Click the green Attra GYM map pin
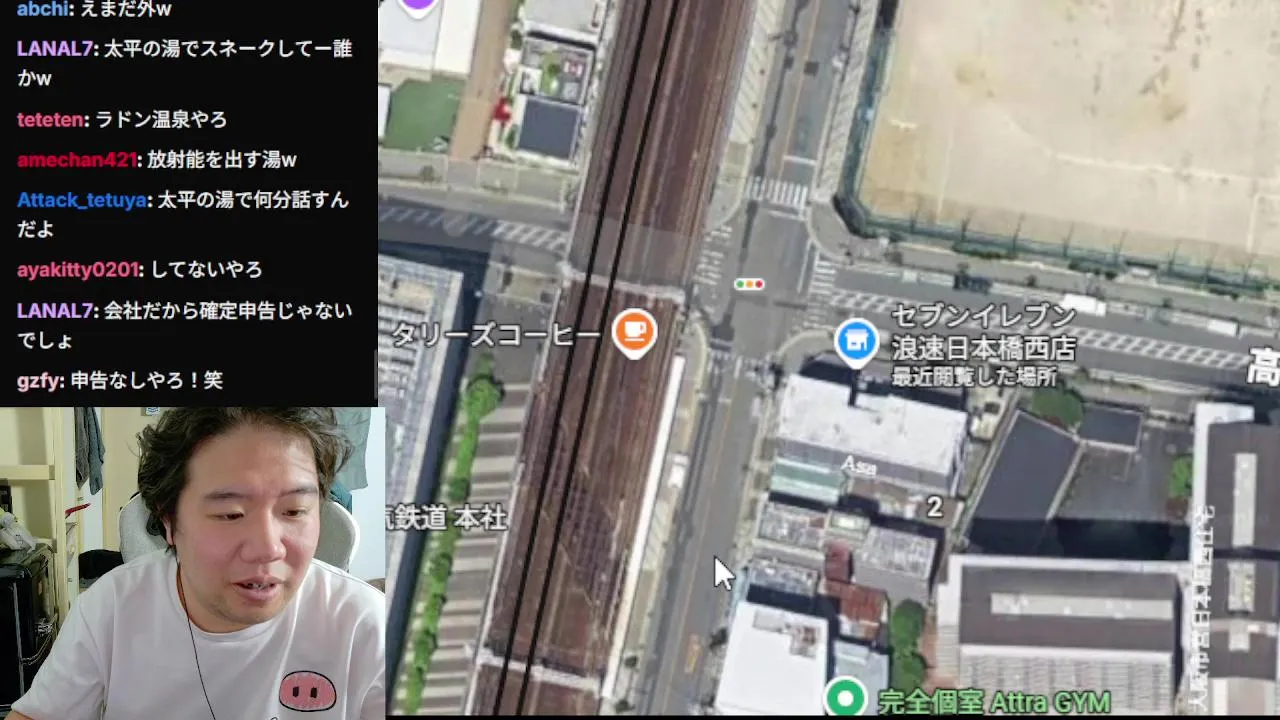1280x720 pixels. 846,696
